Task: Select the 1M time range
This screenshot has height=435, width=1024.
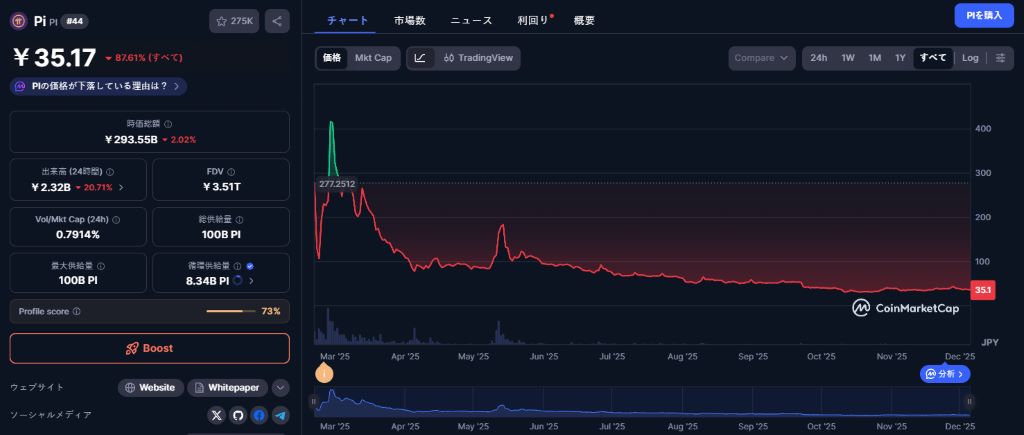Action: click(874, 58)
